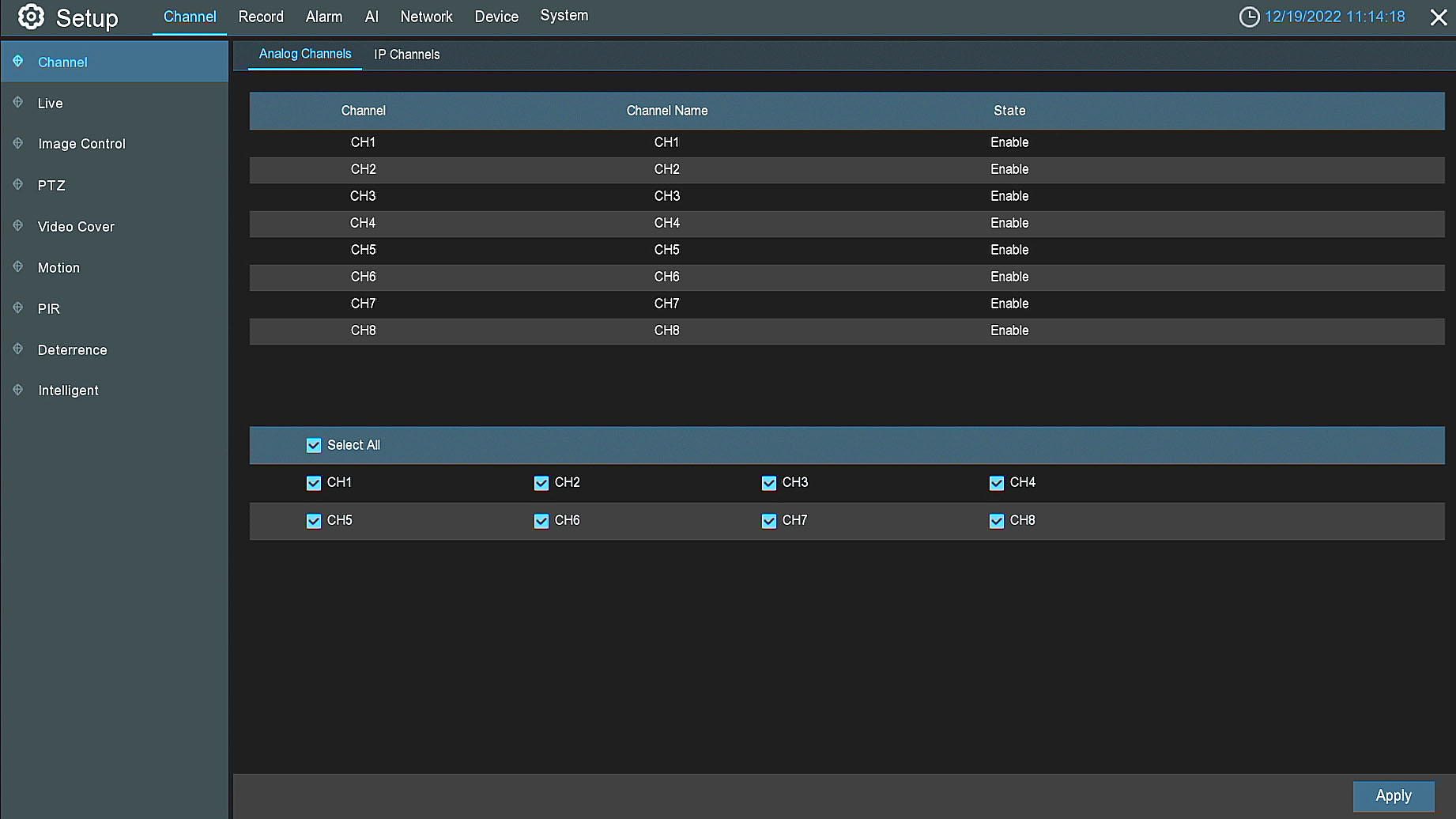
Task: Click the Video Cover sidebar bullet icon
Action: click(17, 225)
